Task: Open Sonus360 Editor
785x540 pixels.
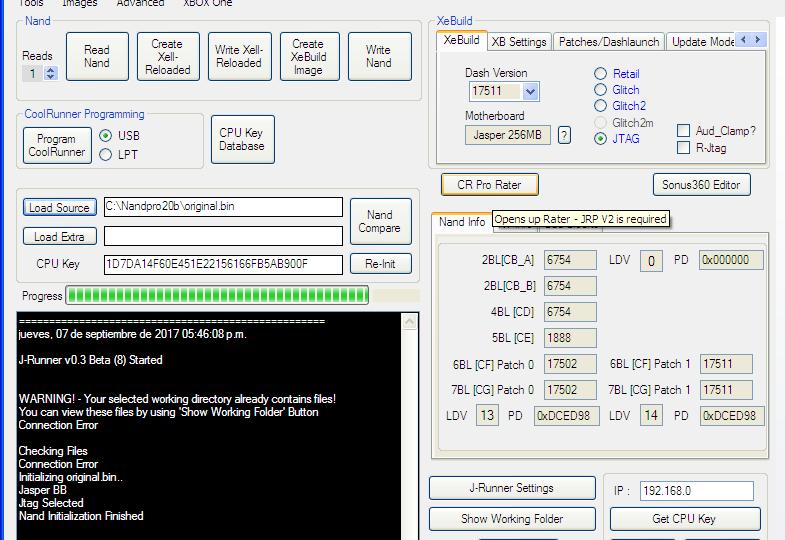Action: (x=701, y=185)
